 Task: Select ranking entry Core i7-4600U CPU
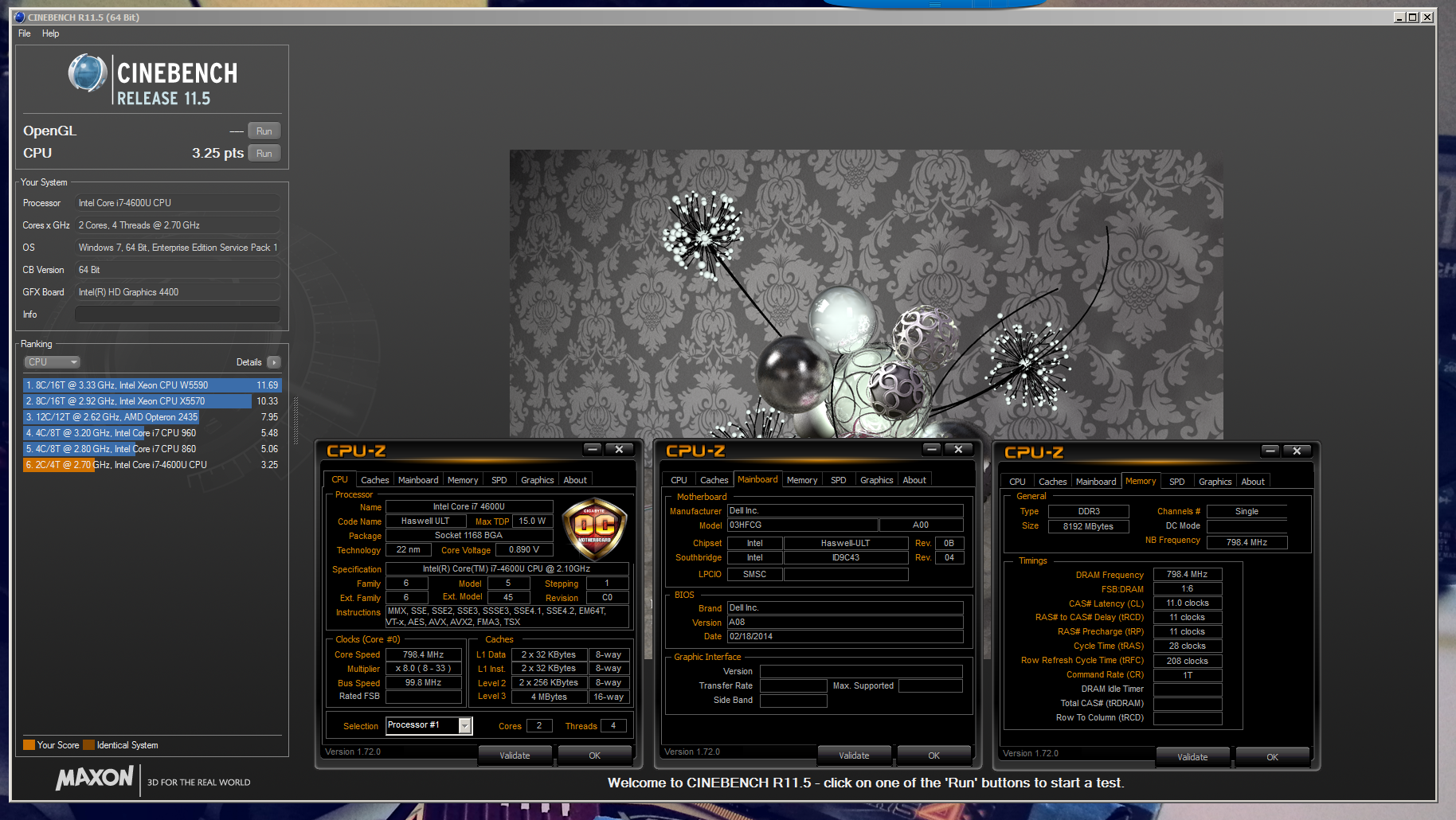coord(152,465)
